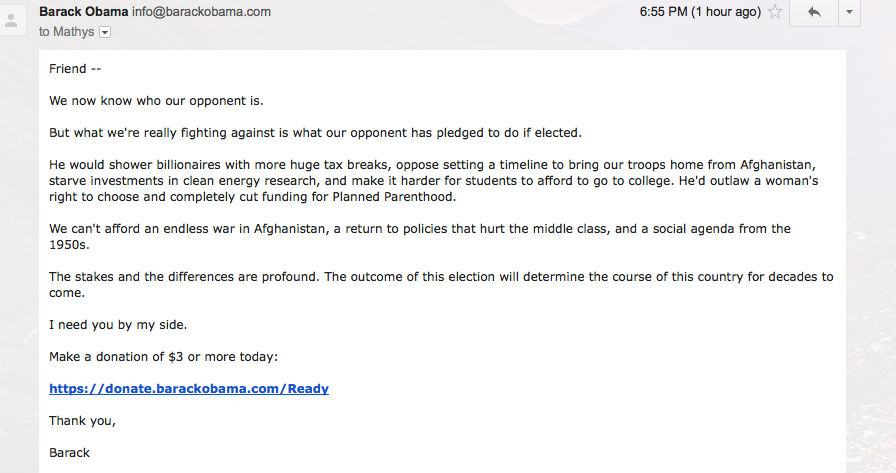
Task: Click the 'Thank you,' closing line
Action: pos(82,420)
